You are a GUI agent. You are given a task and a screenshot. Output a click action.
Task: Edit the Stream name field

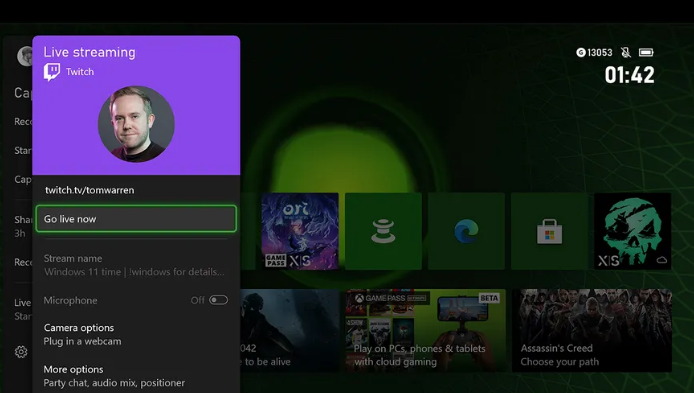[136, 265]
